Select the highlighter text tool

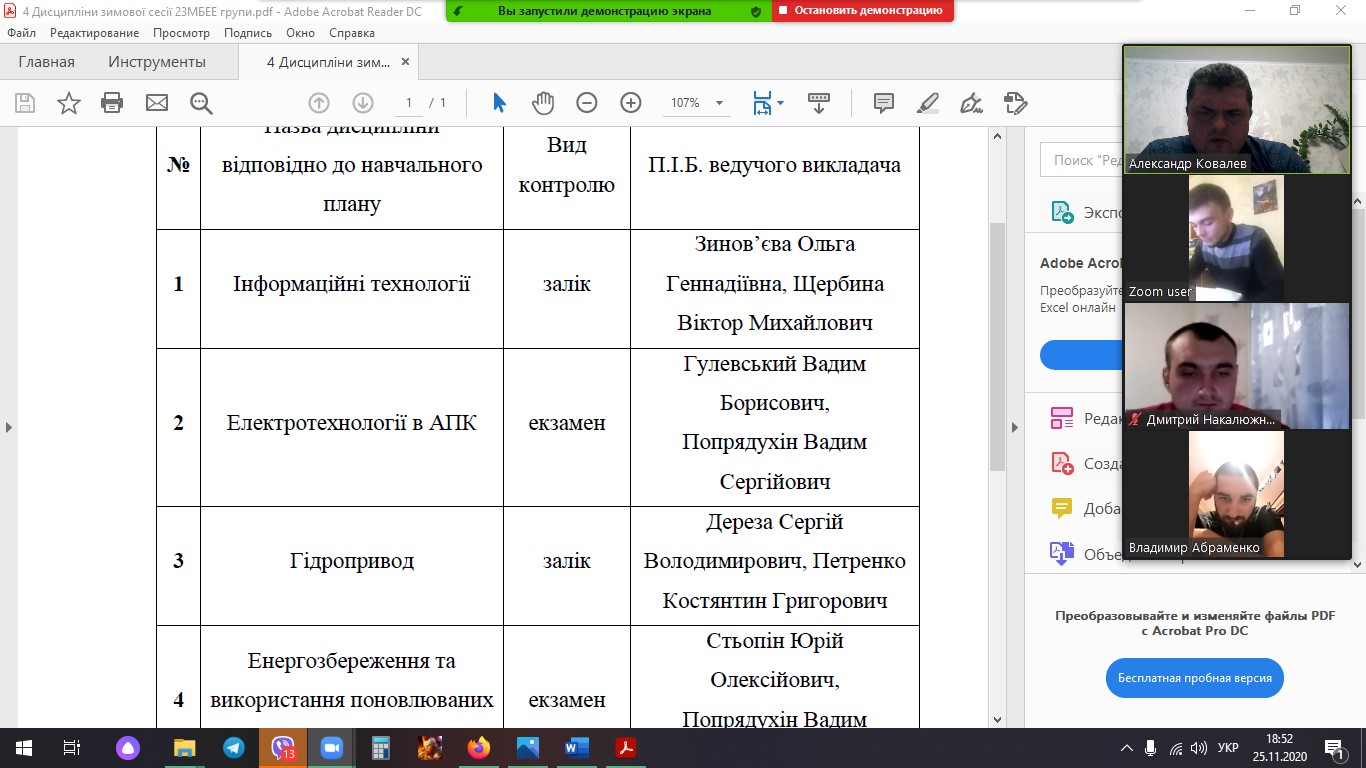tap(927, 103)
